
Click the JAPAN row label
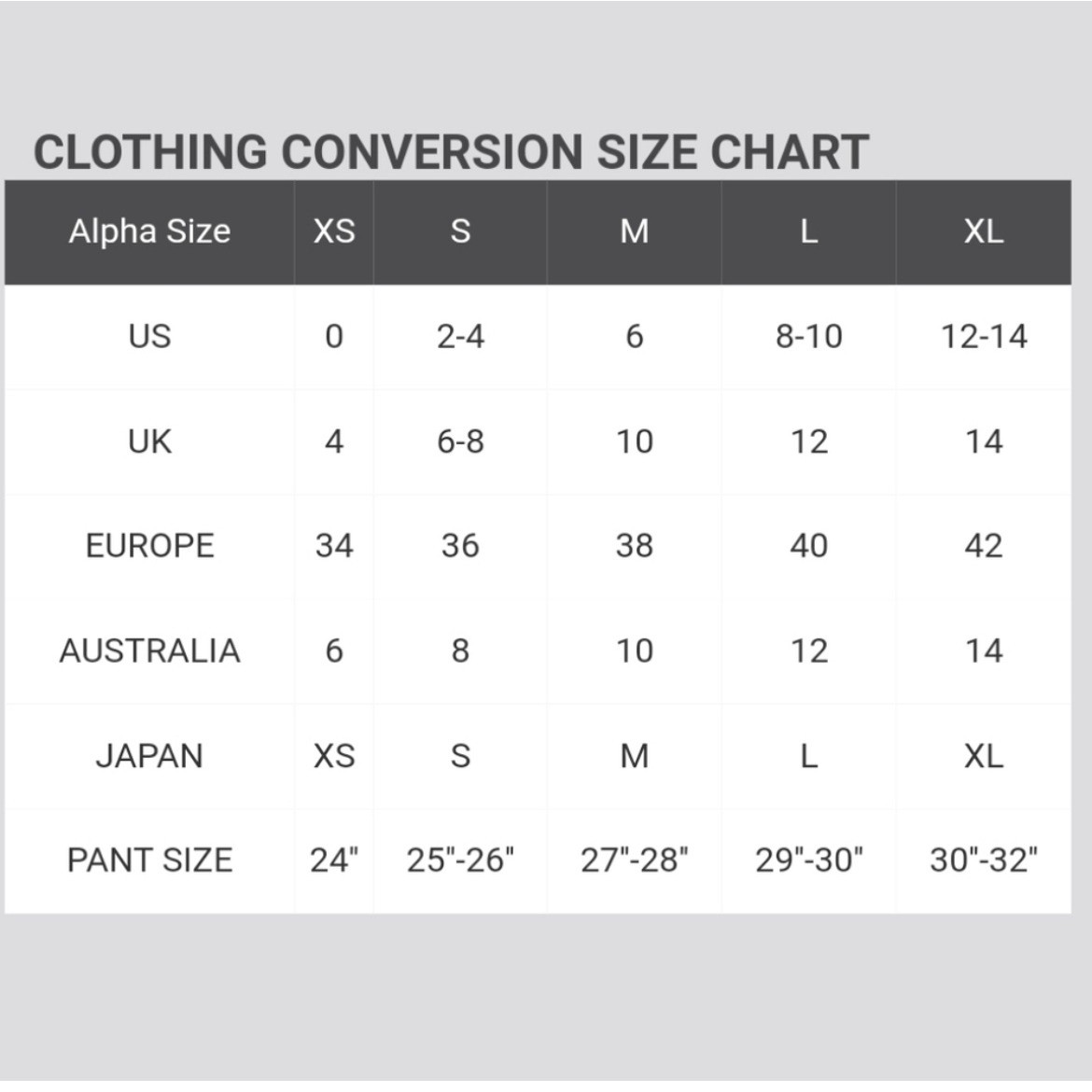[x=149, y=756]
